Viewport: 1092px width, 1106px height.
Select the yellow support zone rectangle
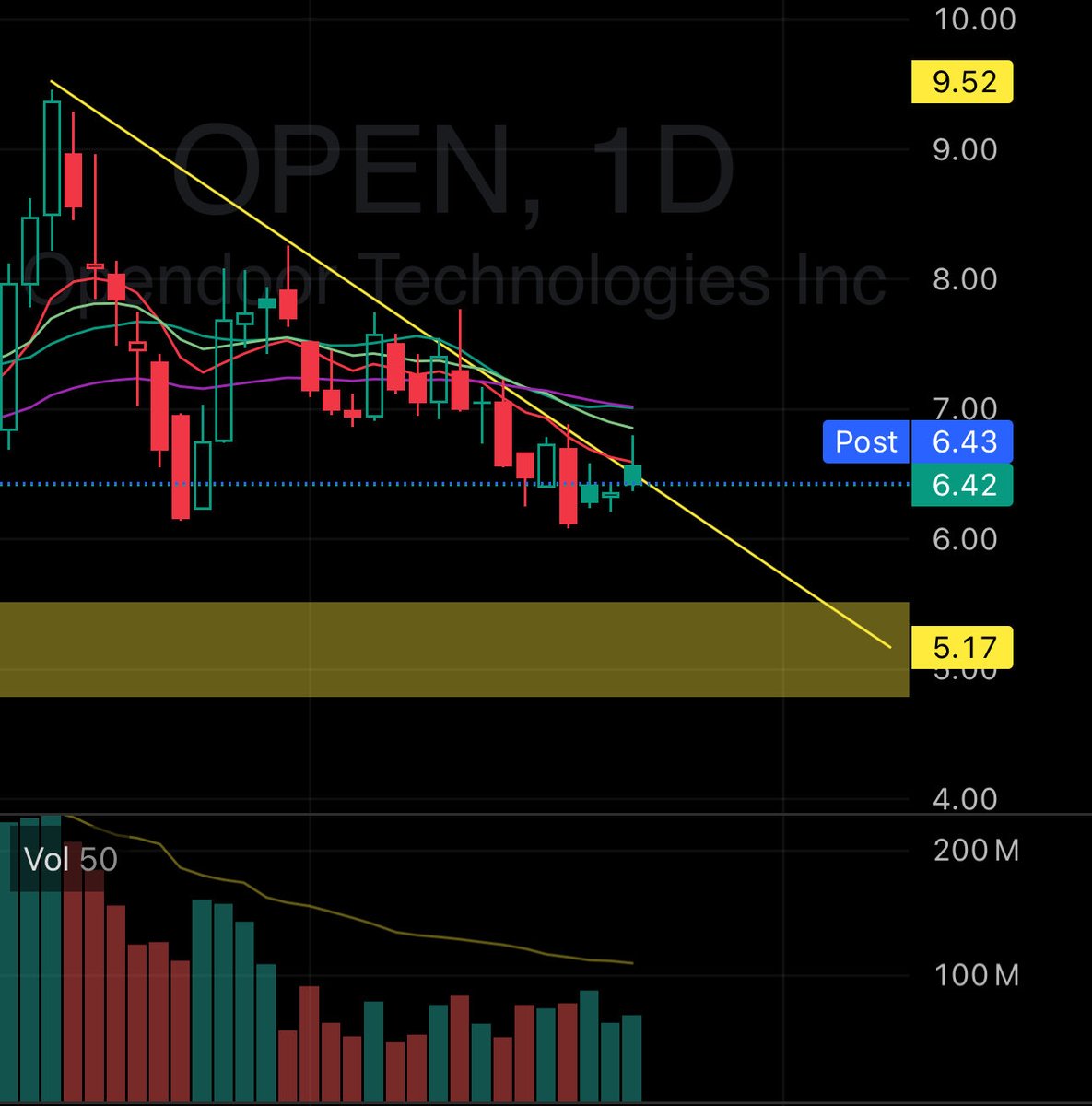[454, 649]
